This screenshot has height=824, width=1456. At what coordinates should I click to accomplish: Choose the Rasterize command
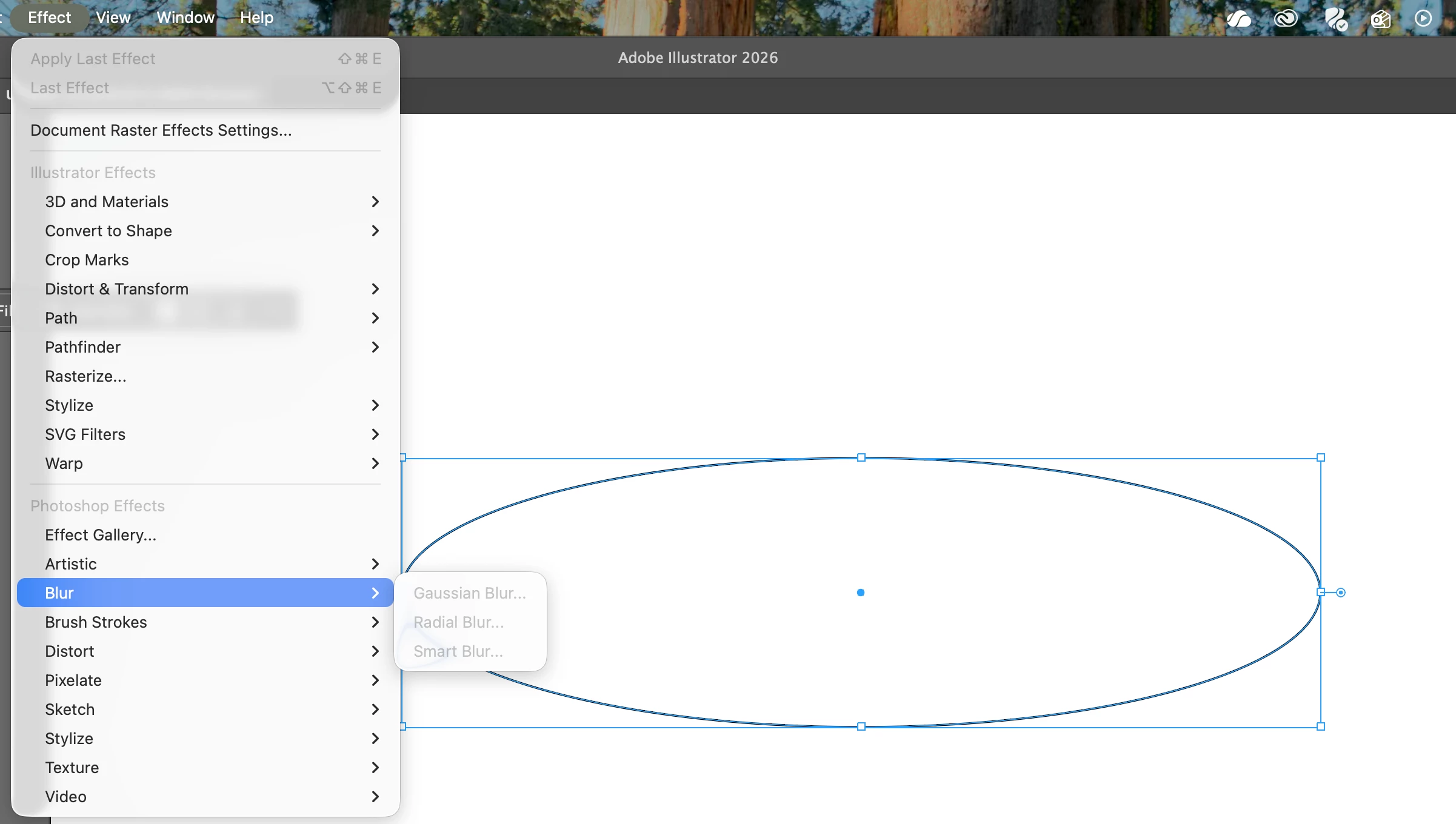pyautogui.click(x=85, y=376)
